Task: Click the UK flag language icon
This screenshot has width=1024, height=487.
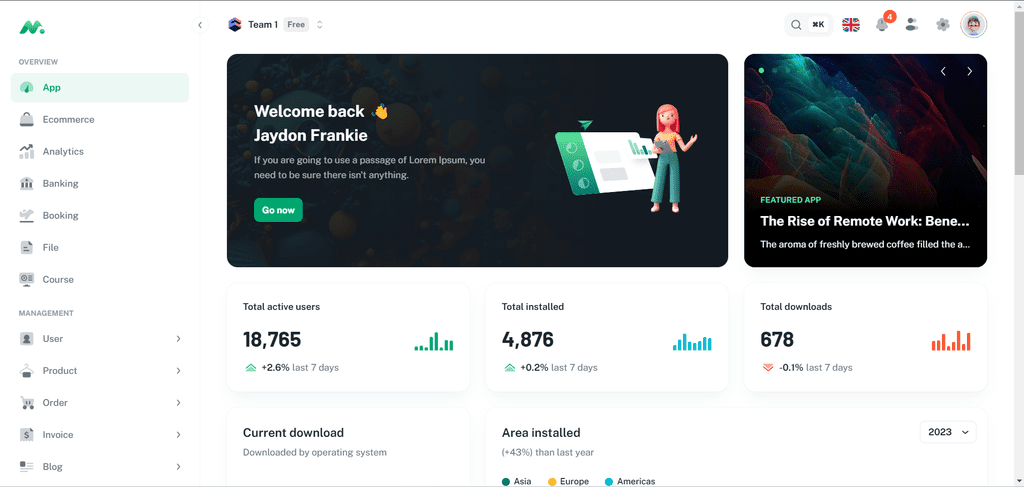Action: point(851,25)
